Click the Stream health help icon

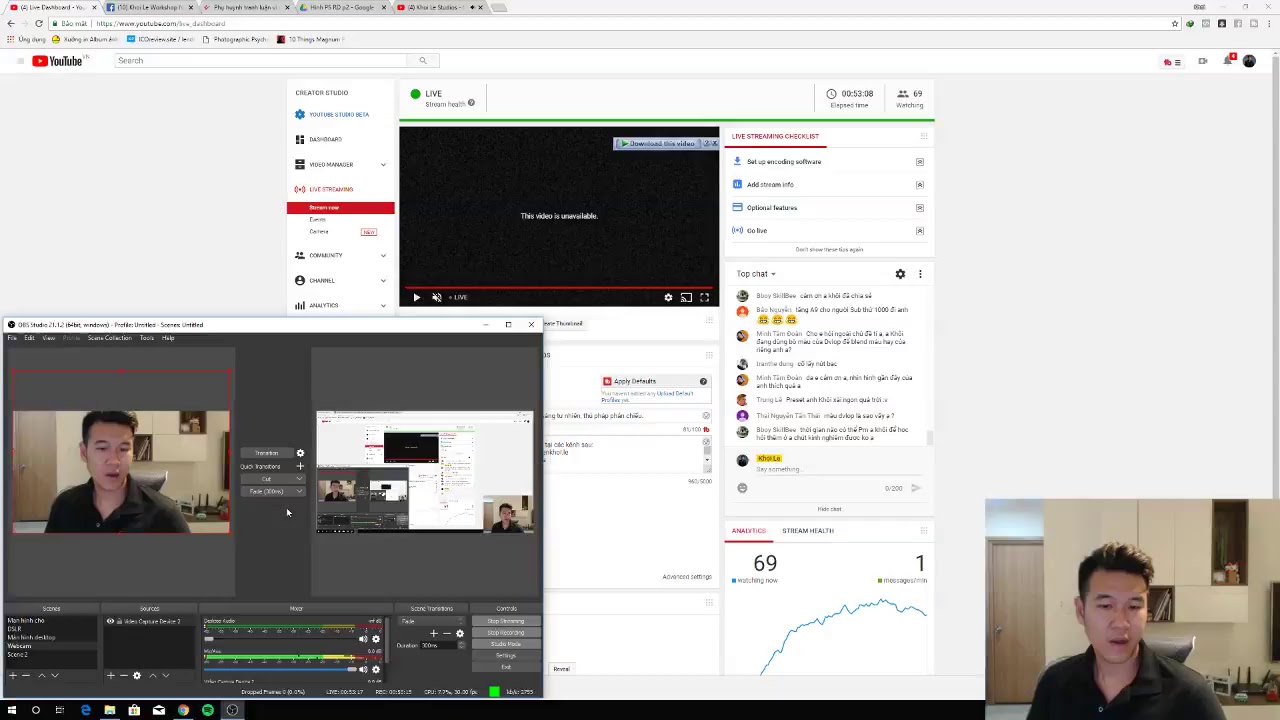(x=471, y=103)
